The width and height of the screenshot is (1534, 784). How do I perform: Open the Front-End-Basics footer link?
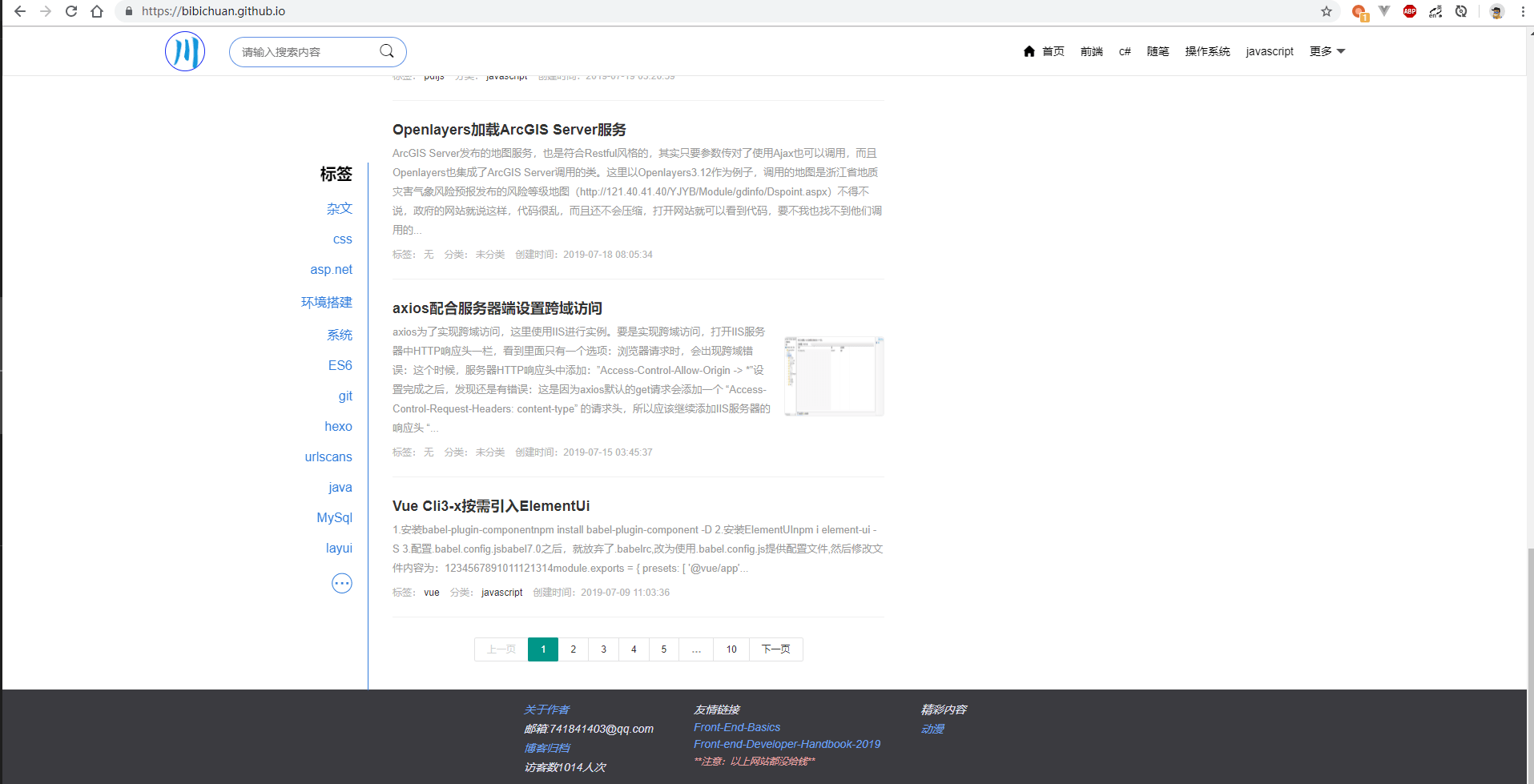tap(737, 727)
